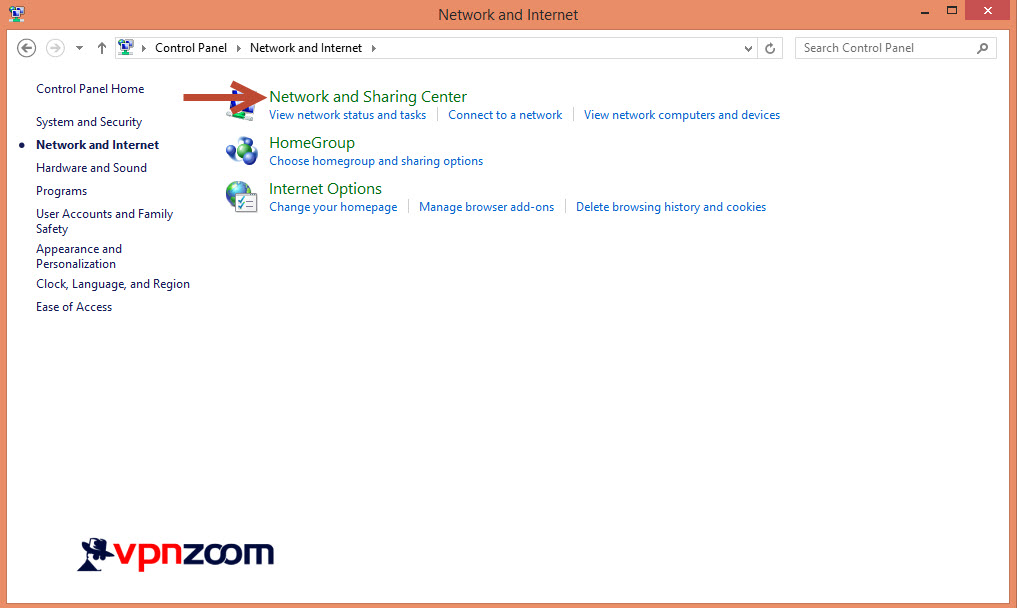This screenshot has width=1017, height=608.
Task: Click View network computers and devices
Action: pos(682,115)
